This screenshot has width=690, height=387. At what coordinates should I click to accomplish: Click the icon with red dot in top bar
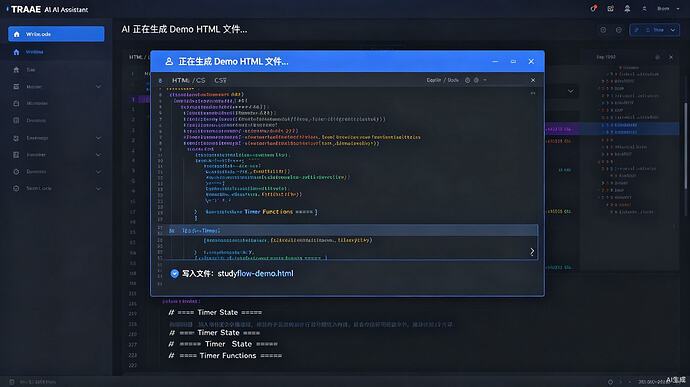[594, 8]
